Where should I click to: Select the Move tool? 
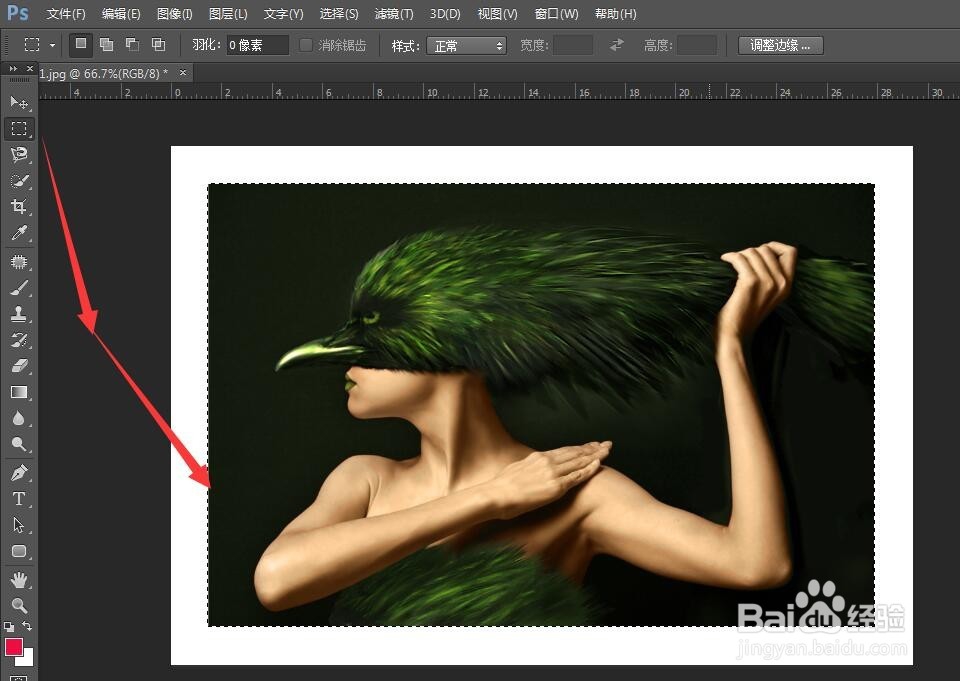[19, 102]
